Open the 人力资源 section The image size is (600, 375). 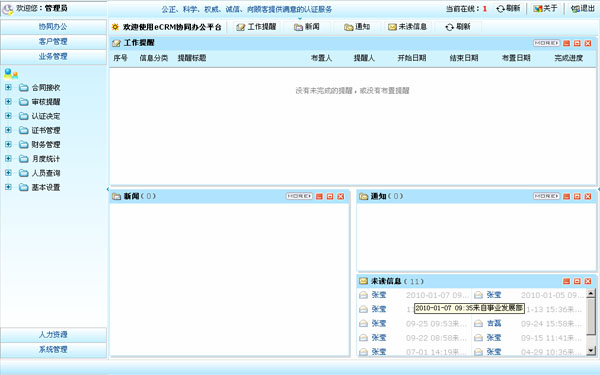pyautogui.click(x=53, y=335)
